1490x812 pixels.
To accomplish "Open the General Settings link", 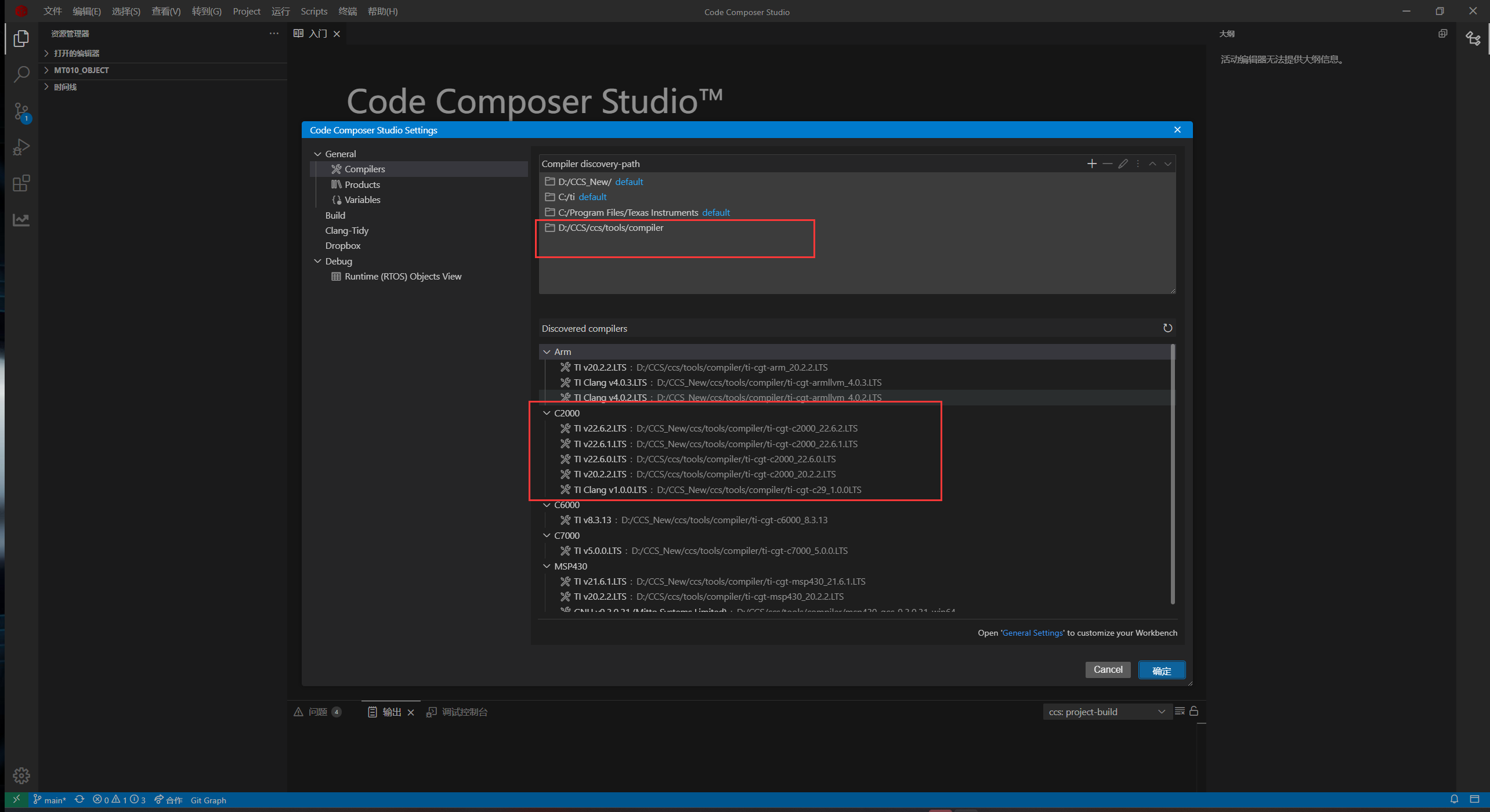I will 1032,633.
